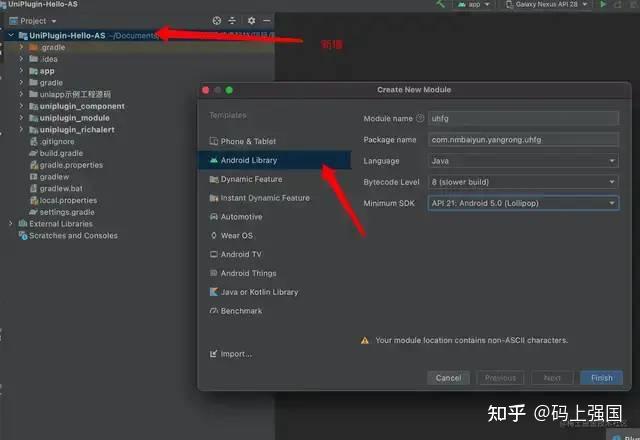This screenshot has width=640, height=440.
Task: Open the Bytecode Level dropdown
Action: click(x=523, y=182)
